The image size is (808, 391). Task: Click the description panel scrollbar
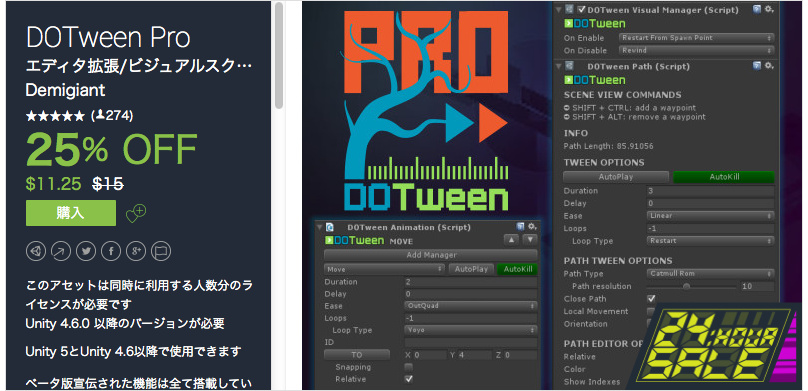(279, 55)
